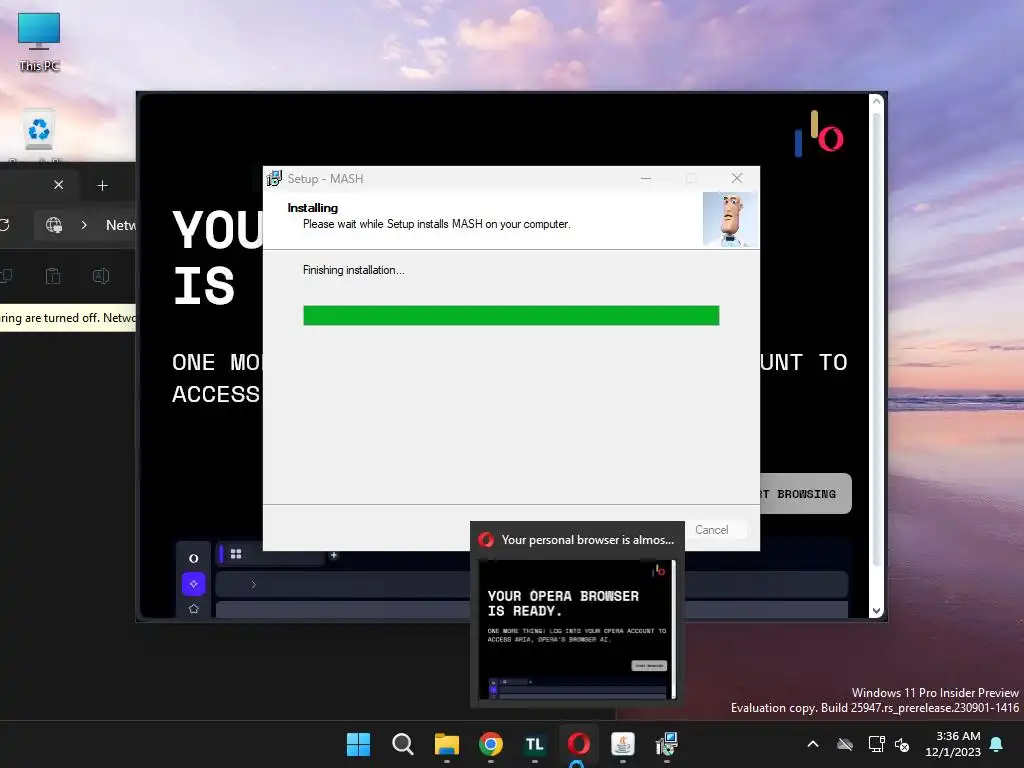Open Google Chrome from taskbar
Viewport: 1024px width, 768px height.
coord(490,744)
